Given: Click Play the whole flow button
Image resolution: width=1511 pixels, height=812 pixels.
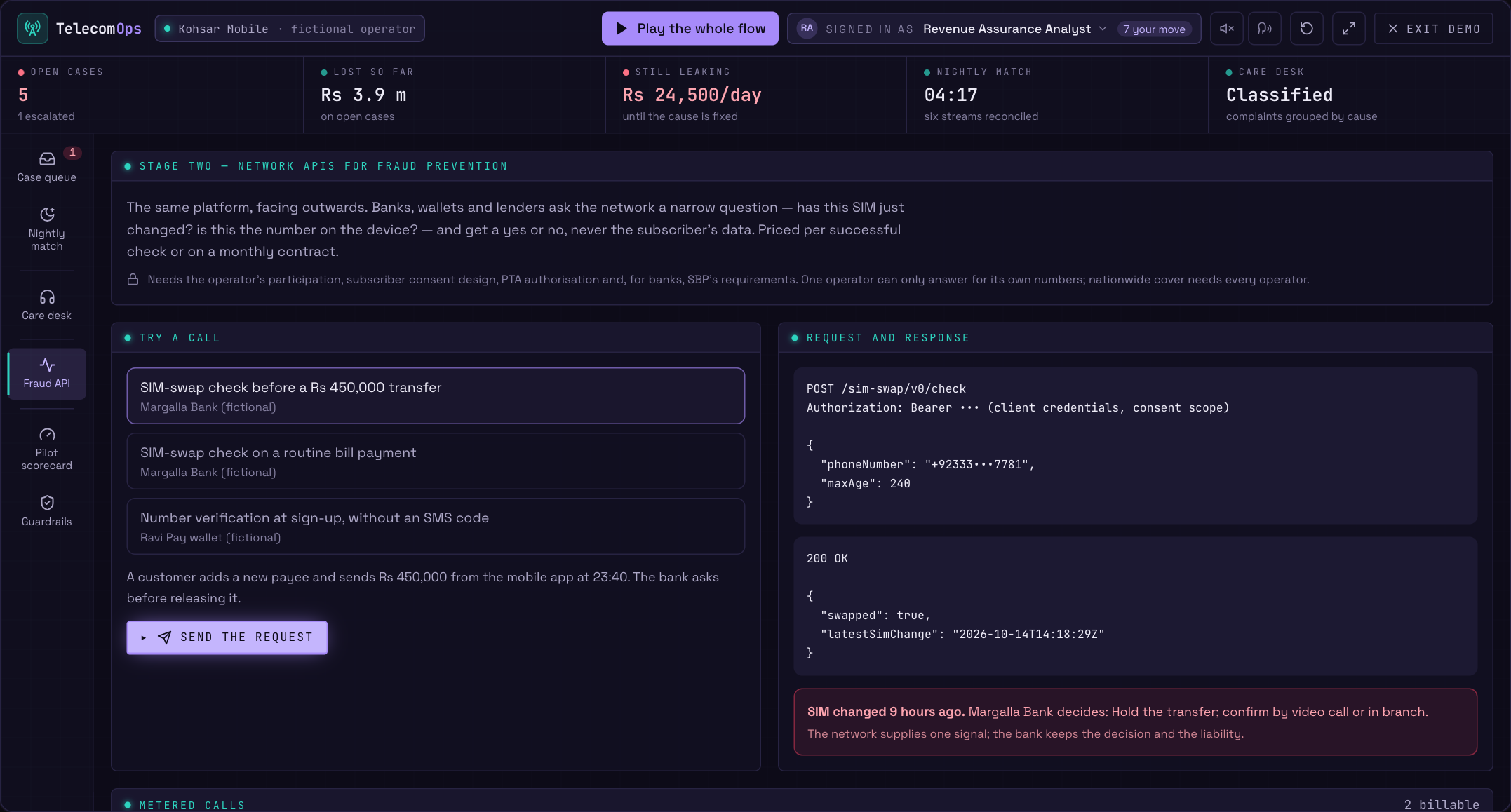Looking at the screenshot, I should (x=690, y=29).
